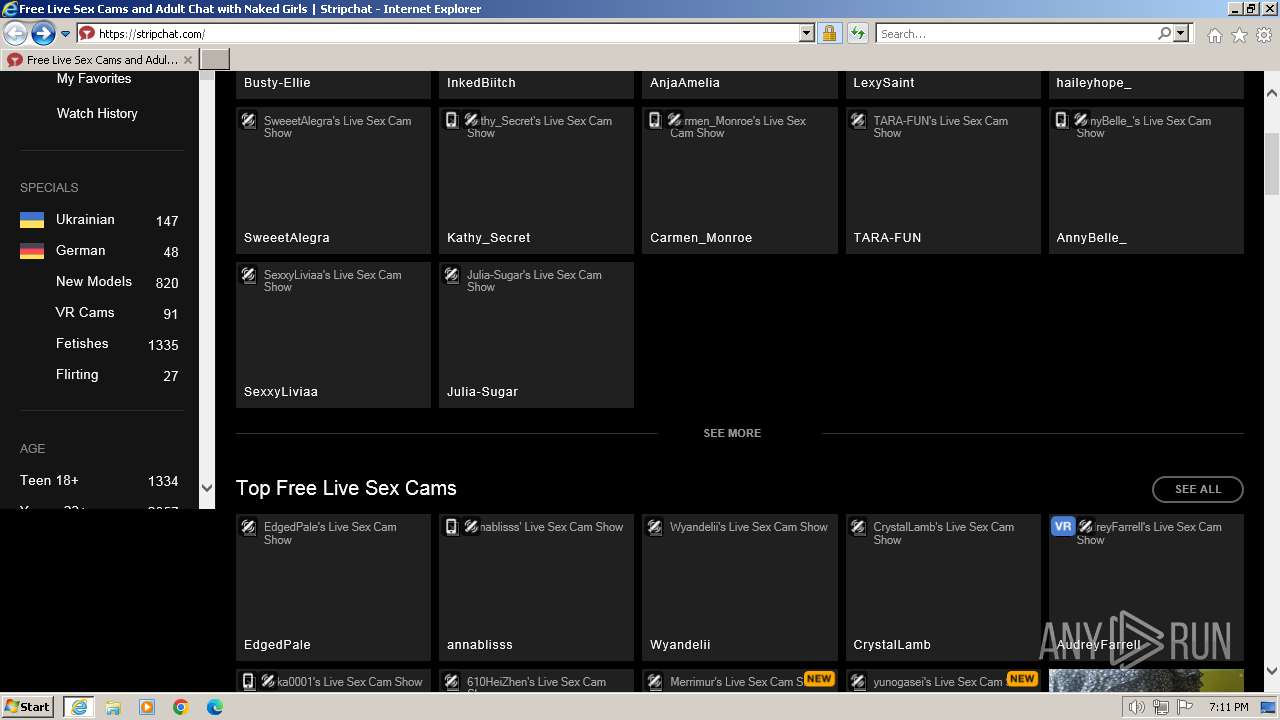Viewport: 1280px width, 720px height.
Task: Click the mobile icon on Carmen_Monroe card
Action: click(655, 120)
